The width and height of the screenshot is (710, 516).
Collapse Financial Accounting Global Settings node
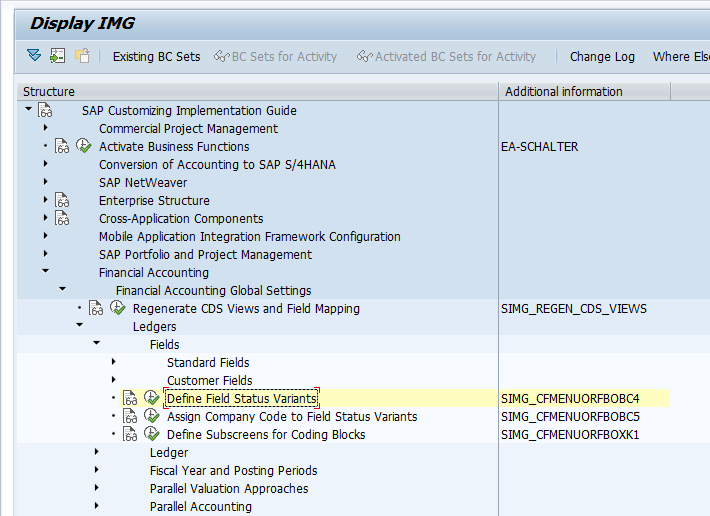[x=62, y=289]
